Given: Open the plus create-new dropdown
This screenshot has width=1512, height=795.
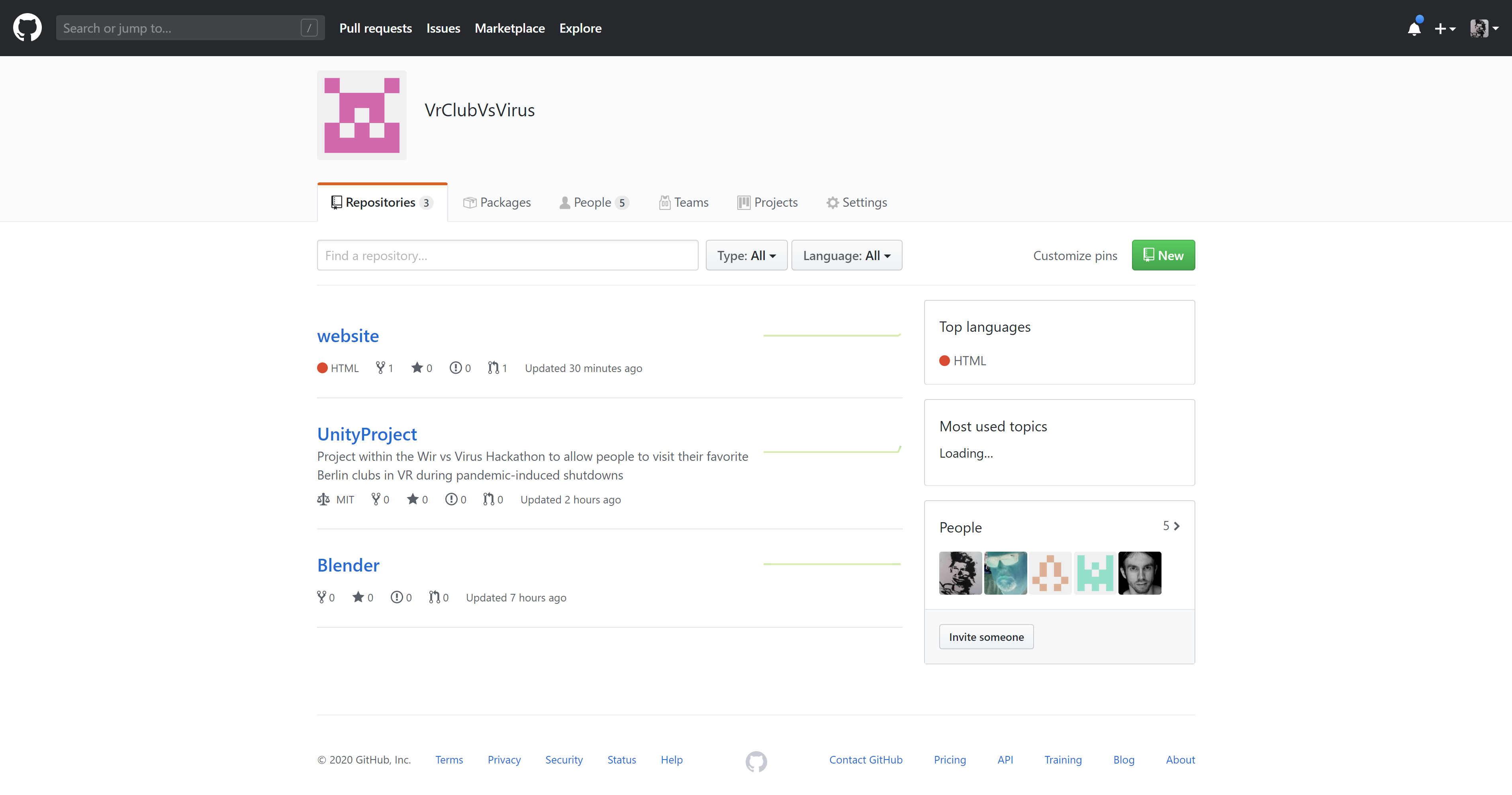Looking at the screenshot, I should tap(1445, 28).
